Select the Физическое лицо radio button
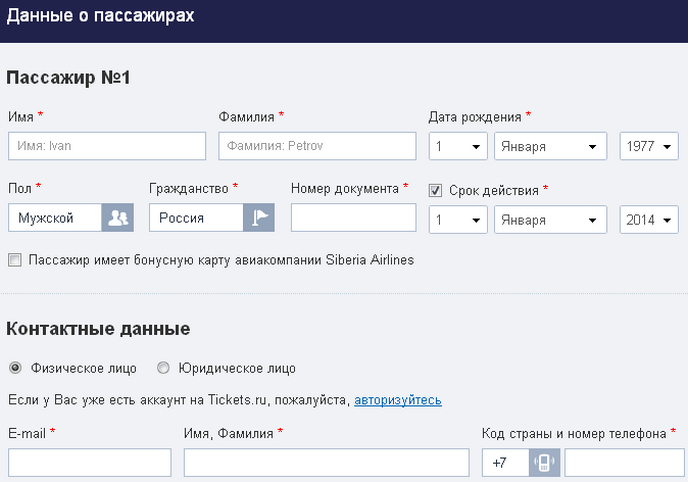 15,368
